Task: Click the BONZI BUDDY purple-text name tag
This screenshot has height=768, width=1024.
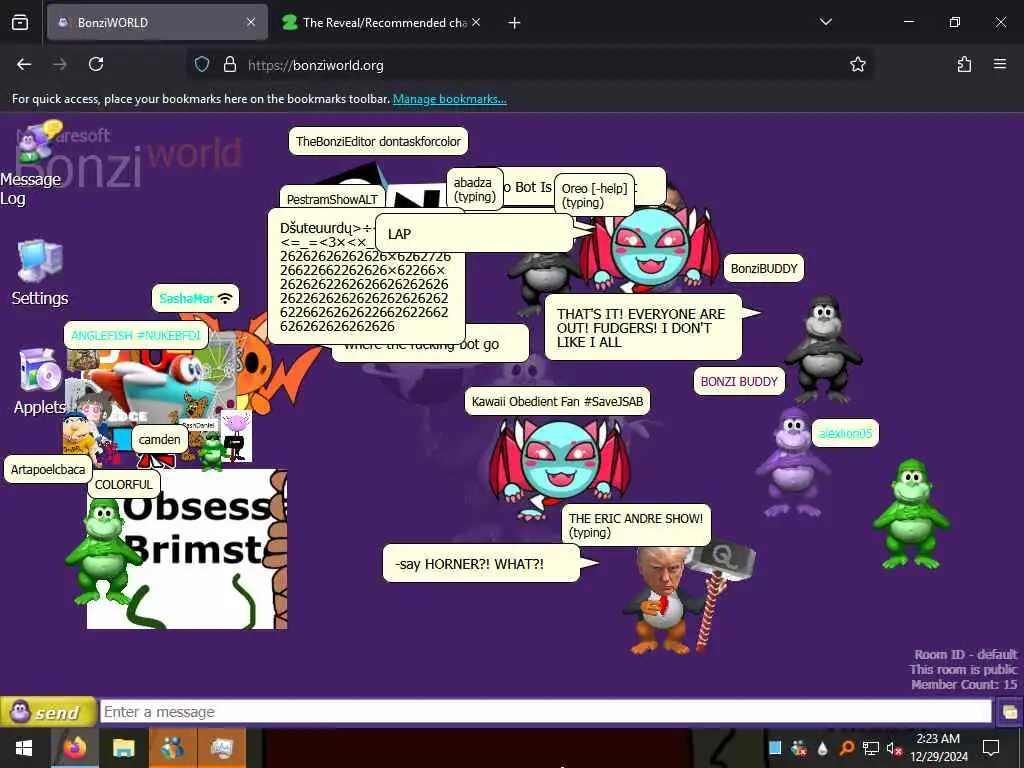Action: 739,381
